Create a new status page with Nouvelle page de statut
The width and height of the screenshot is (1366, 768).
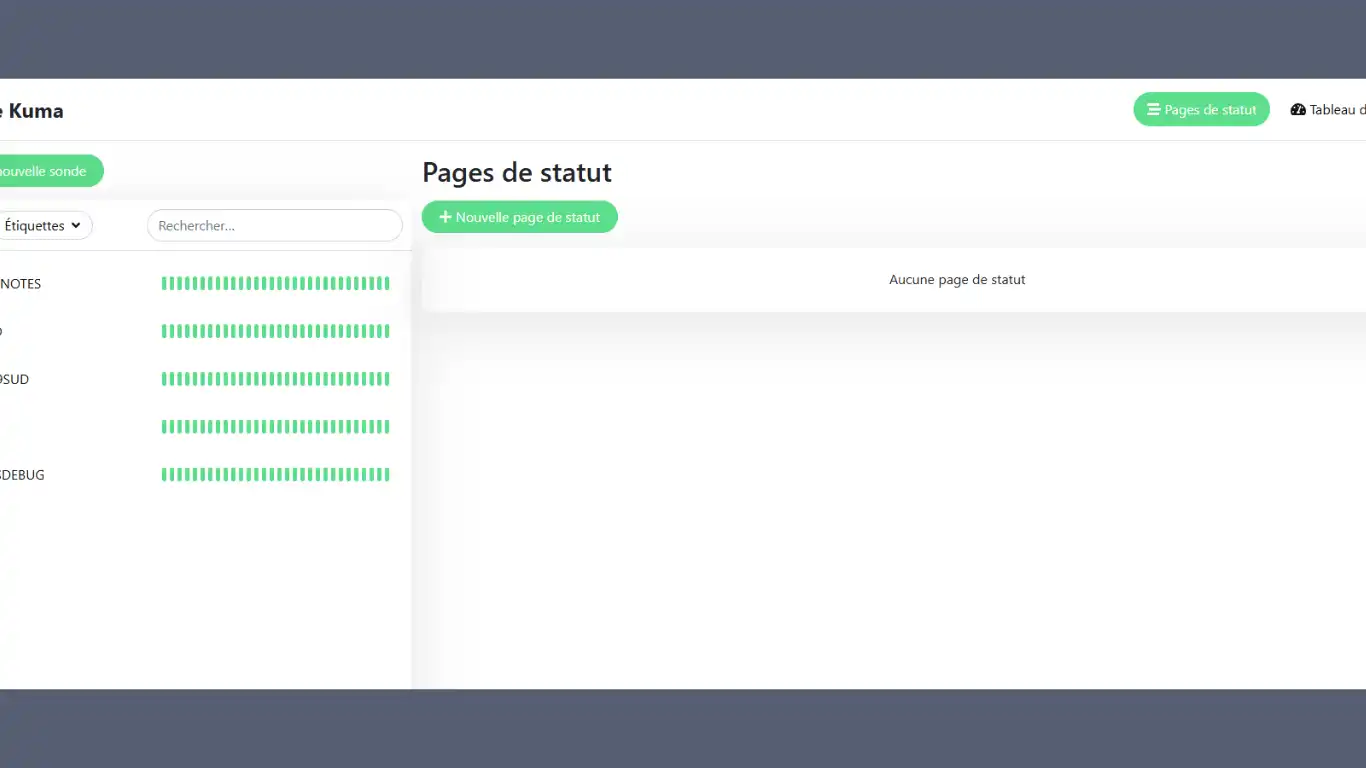tap(519, 217)
